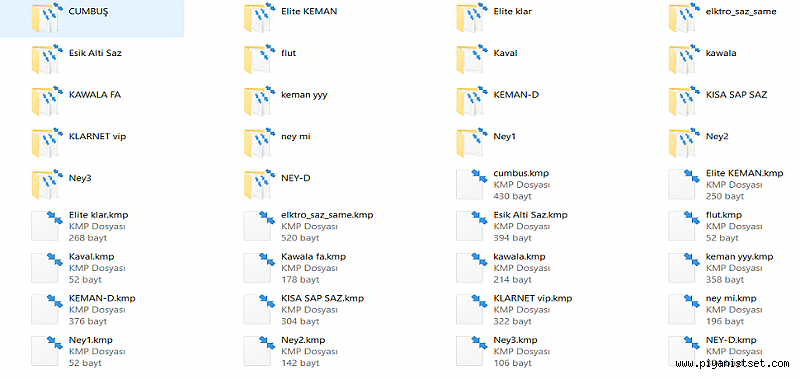This screenshot has width=800, height=379.
Task: Click the '520 bayt' size text
Action: pyautogui.click(x=300, y=238)
